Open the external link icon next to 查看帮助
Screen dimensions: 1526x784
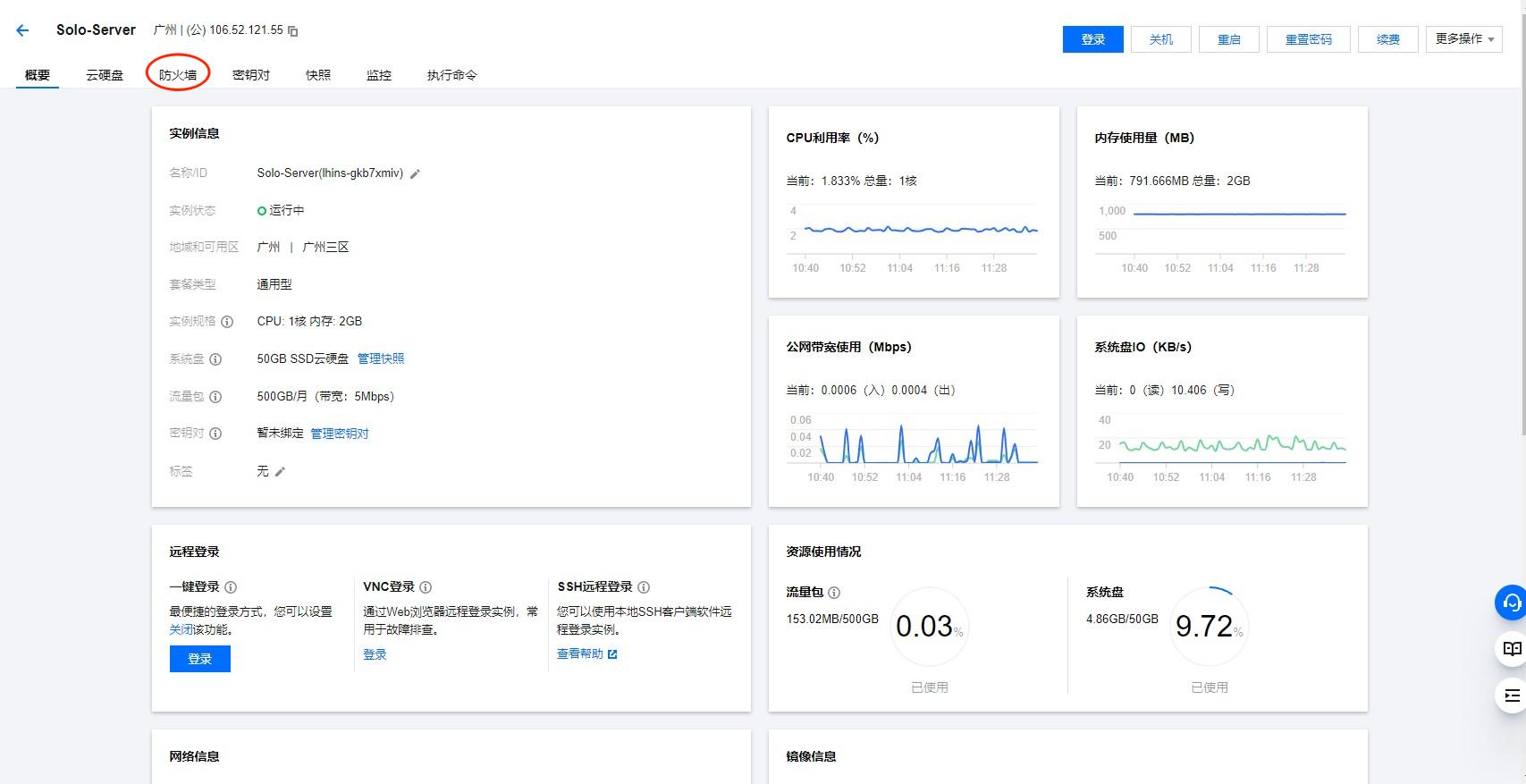[612, 654]
